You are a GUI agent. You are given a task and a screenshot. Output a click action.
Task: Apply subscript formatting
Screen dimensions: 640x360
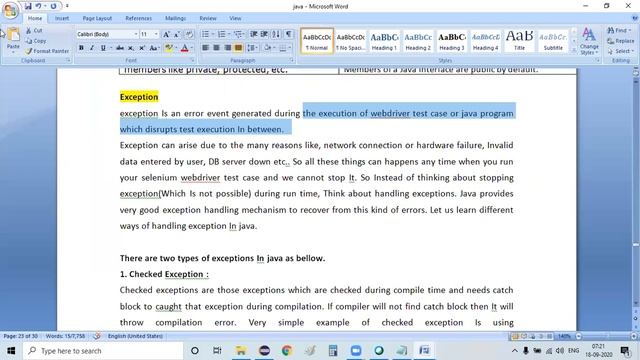coord(131,48)
